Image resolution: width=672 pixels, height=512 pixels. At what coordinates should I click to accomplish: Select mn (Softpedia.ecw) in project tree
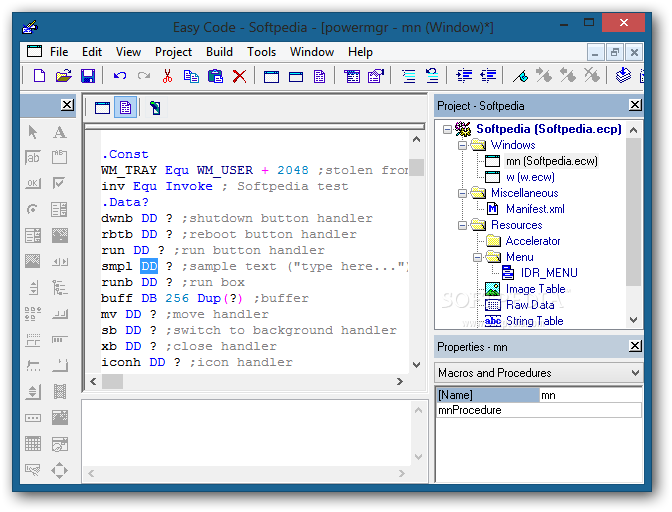click(x=552, y=161)
